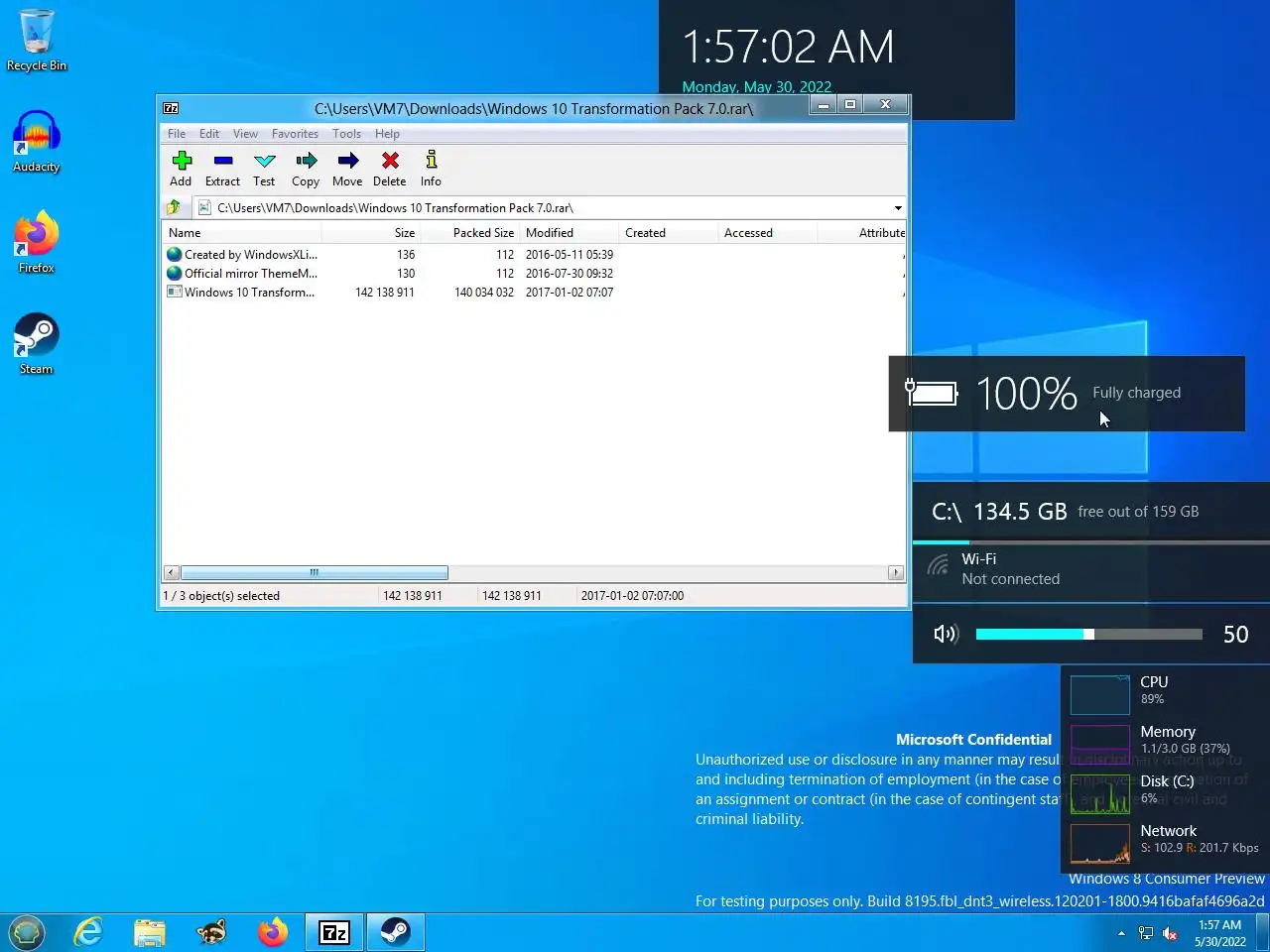Click the 'Fully charged' battery status text
The width and height of the screenshot is (1270, 952).
coord(1136,393)
